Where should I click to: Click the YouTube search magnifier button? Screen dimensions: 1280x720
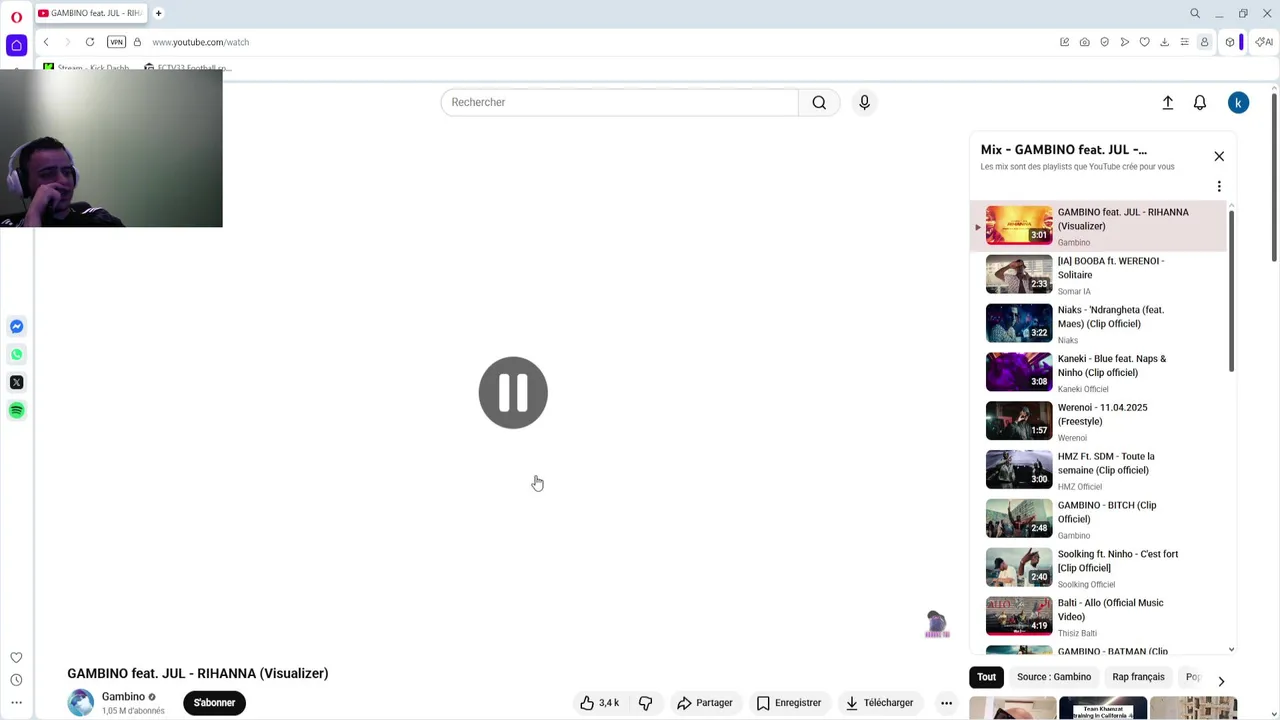pyautogui.click(x=819, y=102)
